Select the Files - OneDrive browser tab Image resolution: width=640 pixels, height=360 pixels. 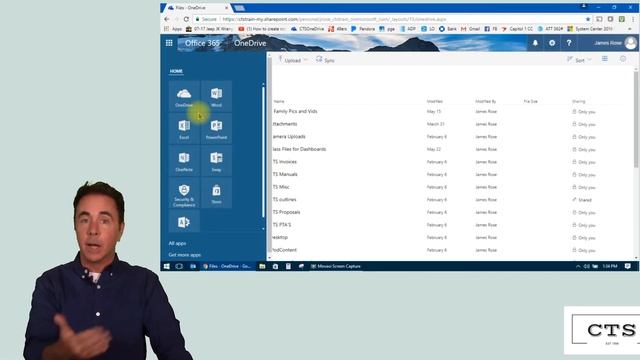[x=196, y=8]
